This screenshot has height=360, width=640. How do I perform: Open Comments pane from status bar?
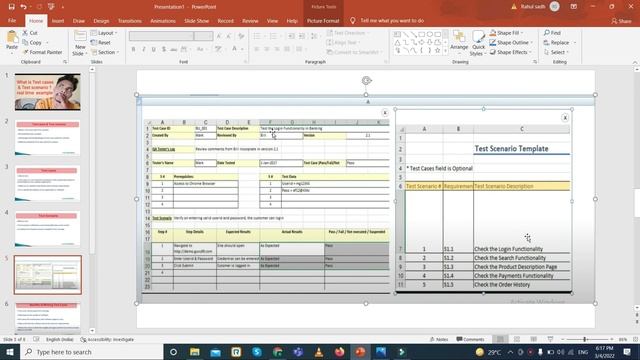[470, 339]
